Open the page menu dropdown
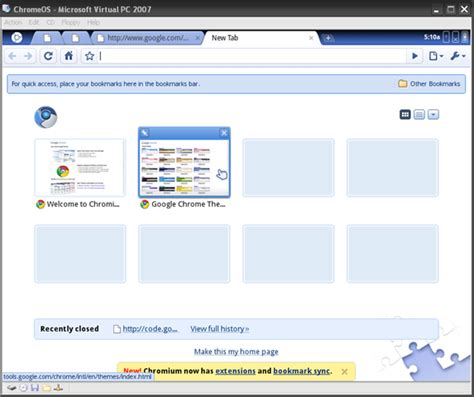This screenshot has width=474, height=397. (436, 56)
